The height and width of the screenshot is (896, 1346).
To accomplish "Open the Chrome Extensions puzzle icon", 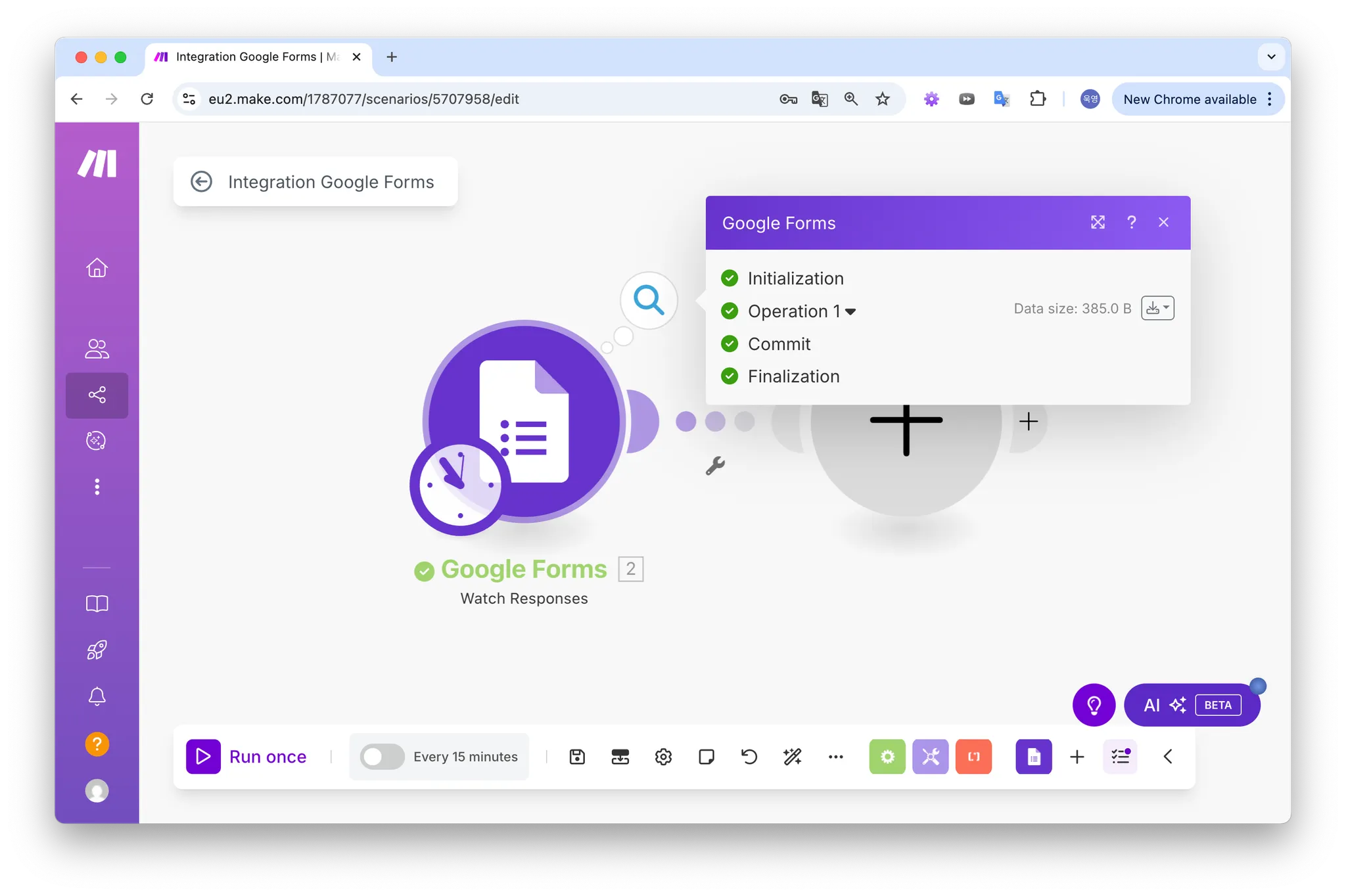I will 1037,99.
